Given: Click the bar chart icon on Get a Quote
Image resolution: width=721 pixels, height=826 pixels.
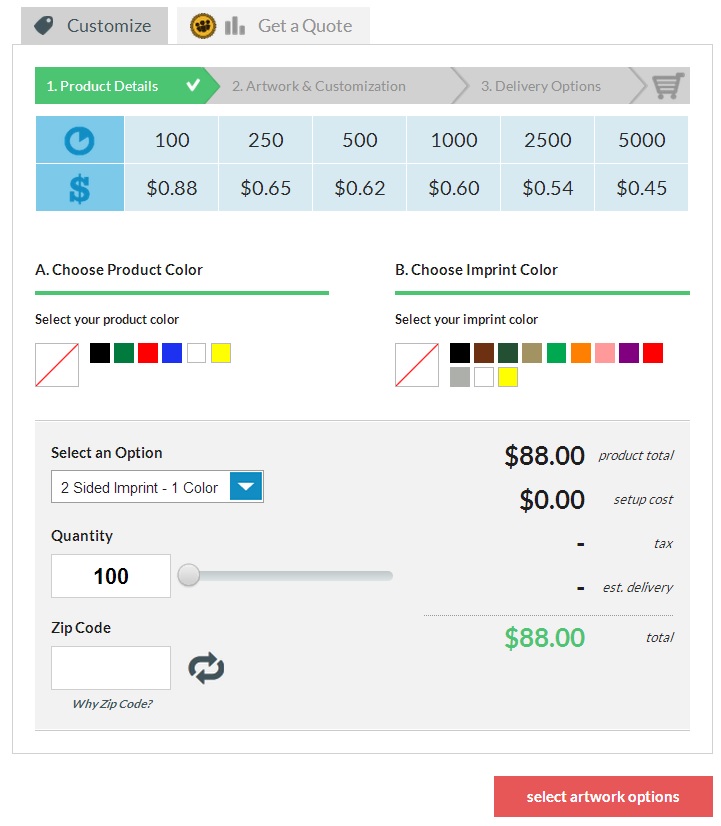Looking at the screenshot, I should point(235,26).
